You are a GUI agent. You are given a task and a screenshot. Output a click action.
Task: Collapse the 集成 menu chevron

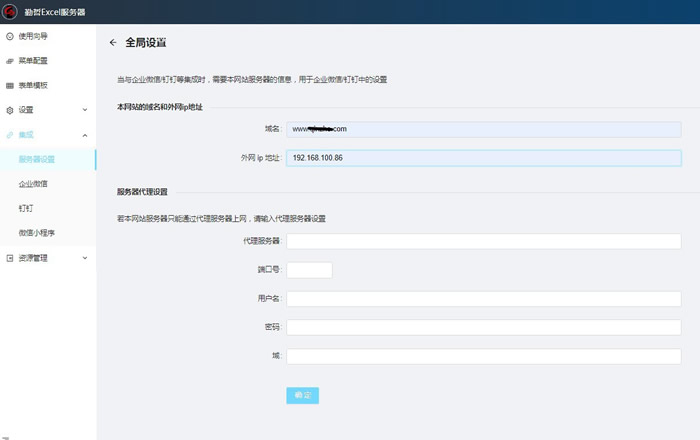click(x=84, y=135)
